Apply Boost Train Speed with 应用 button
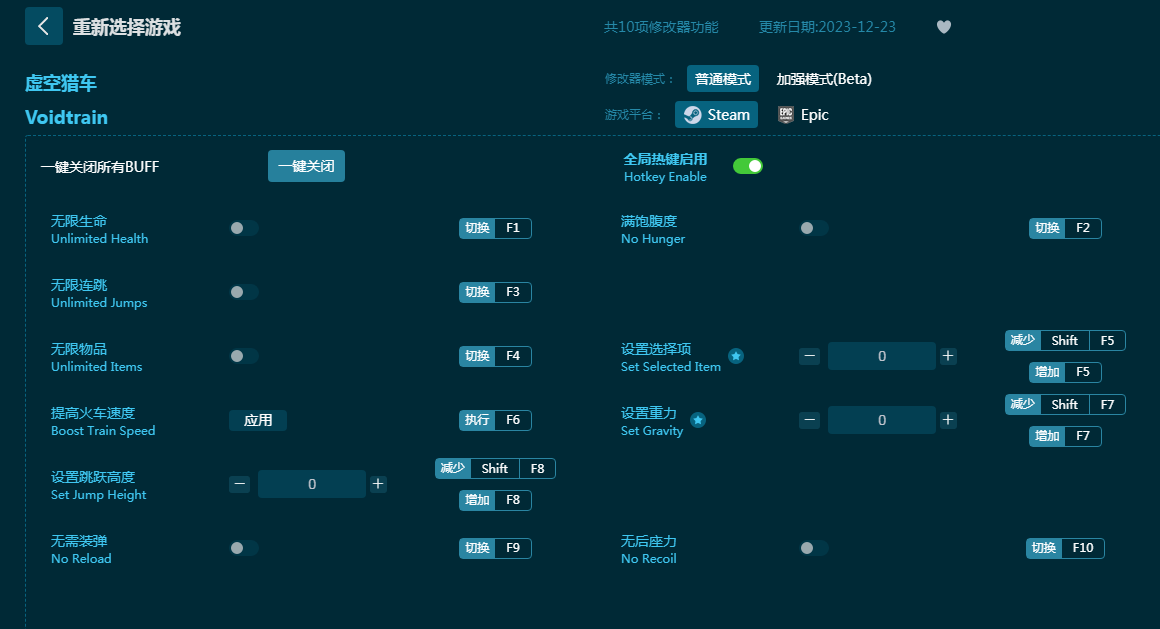Image resolution: width=1160 pixels, height=629 pixels. coord(258,420)
